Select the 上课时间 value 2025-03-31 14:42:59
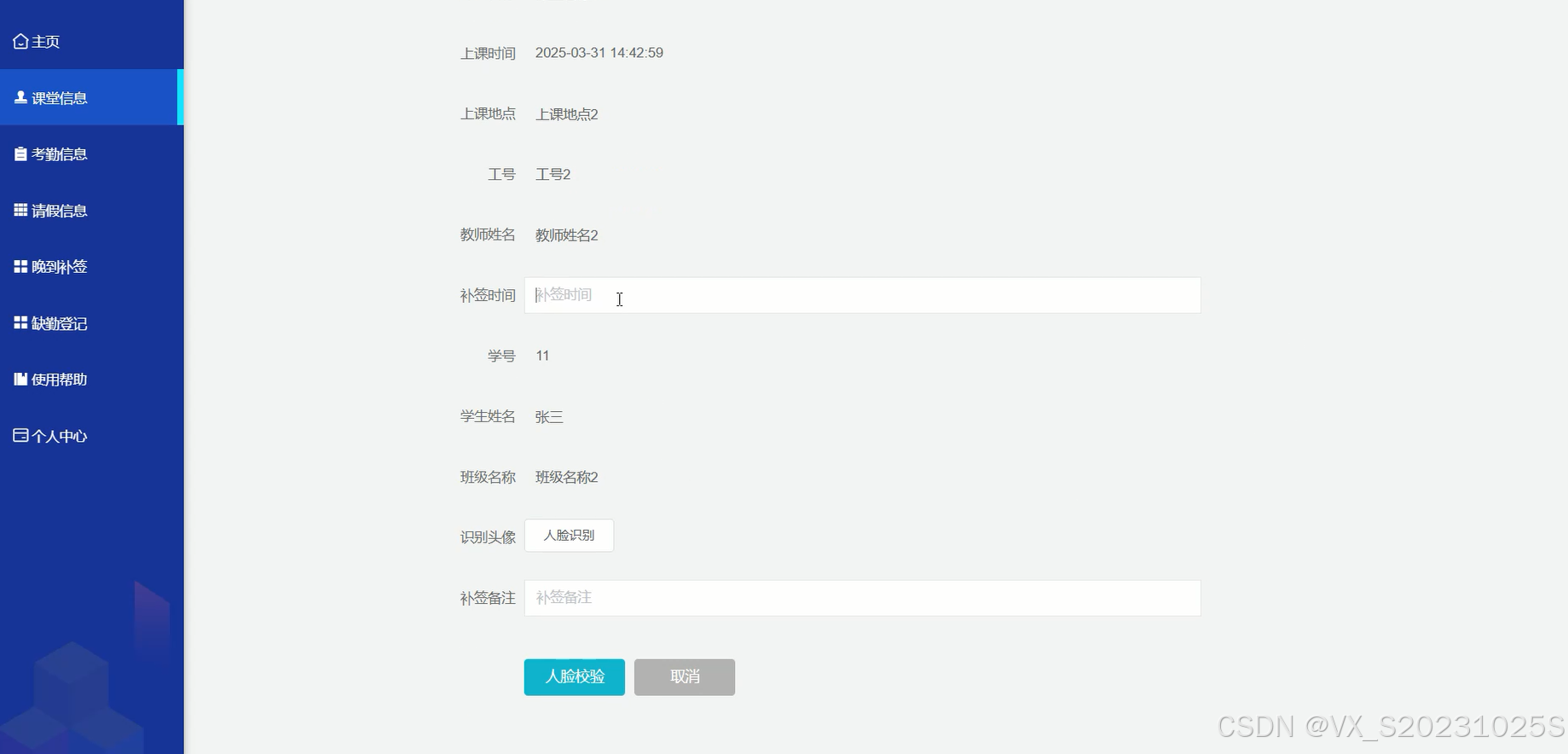The height and width of the screenshot is (754, 1568). coord(599,53)
